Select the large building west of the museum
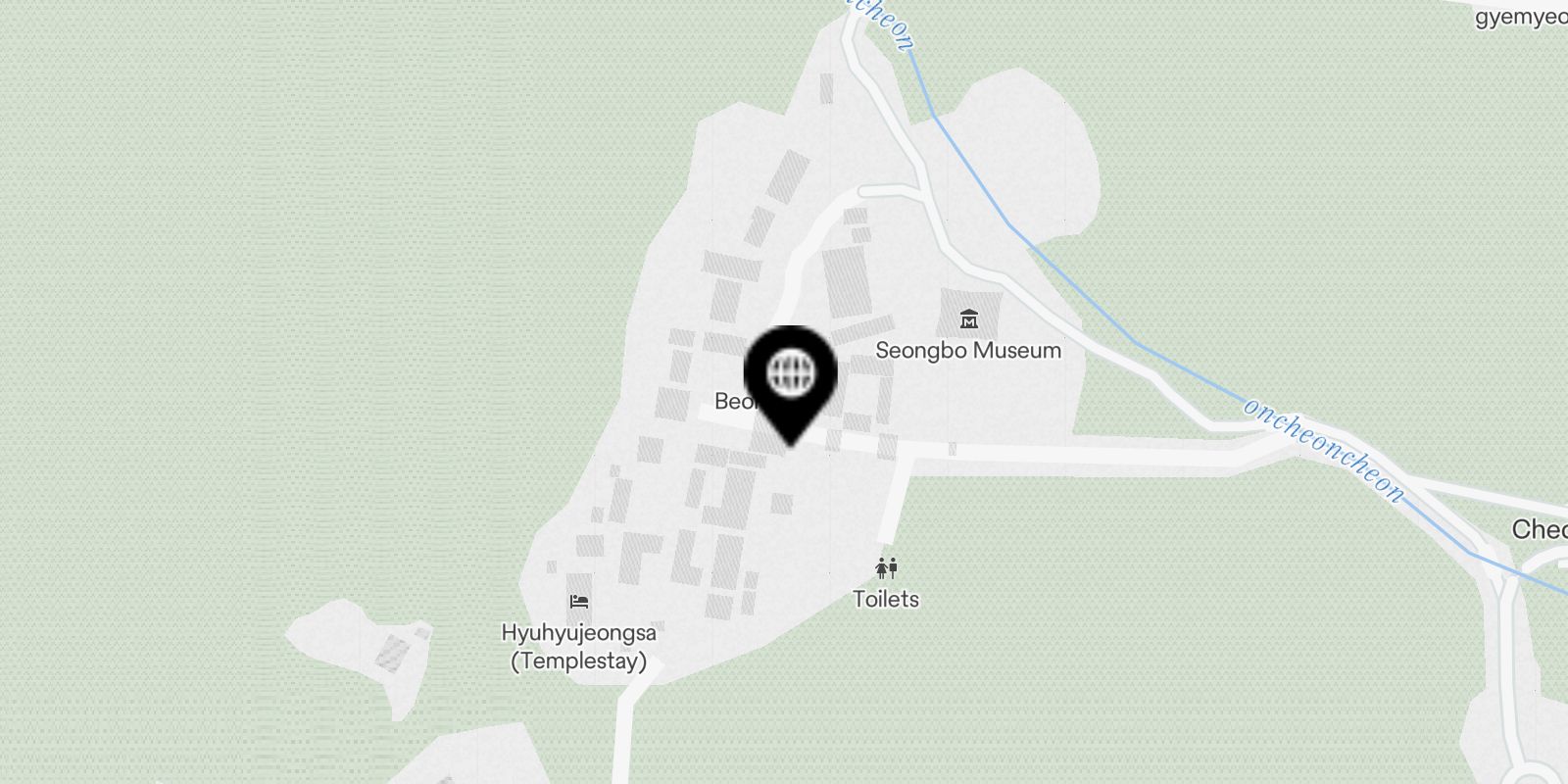1568x784 pixels. point(846,280)
